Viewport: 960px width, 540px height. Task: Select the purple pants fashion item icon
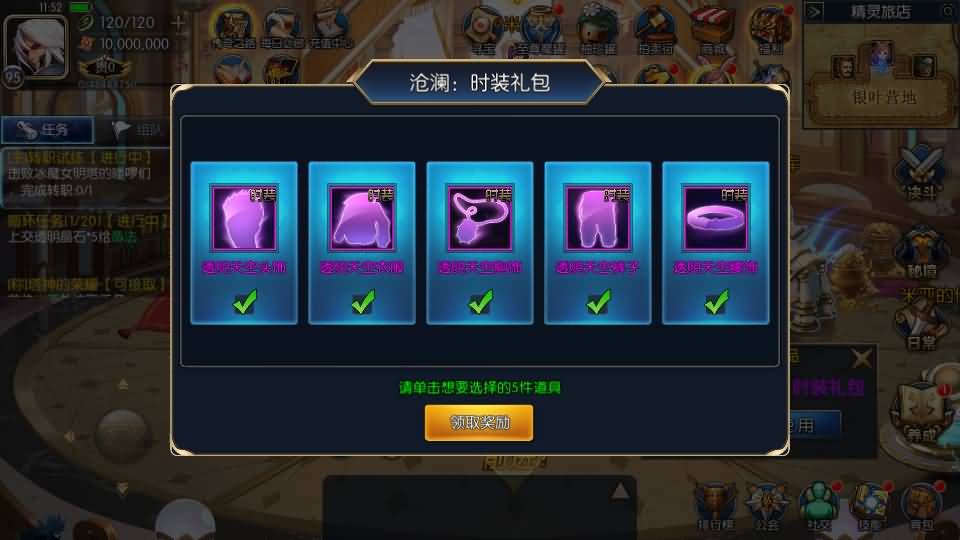pyautogui.click(x=598, y=218)
